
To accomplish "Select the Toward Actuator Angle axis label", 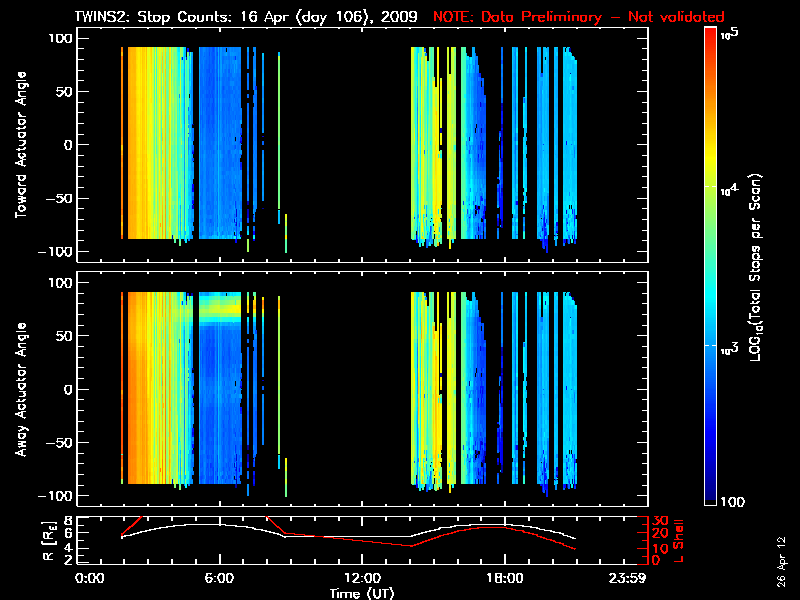I will point(20,146).
